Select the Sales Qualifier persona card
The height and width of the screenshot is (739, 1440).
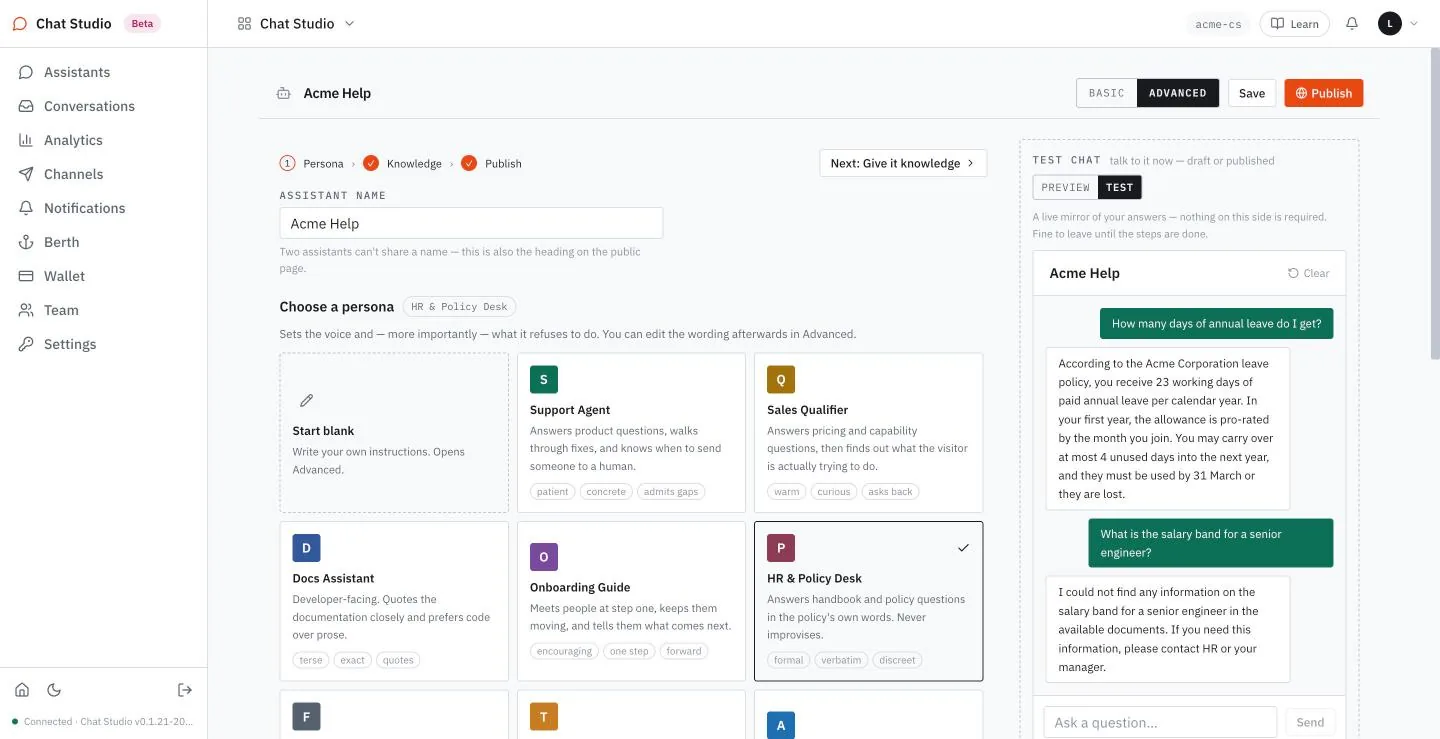click(x=869, y=432)
